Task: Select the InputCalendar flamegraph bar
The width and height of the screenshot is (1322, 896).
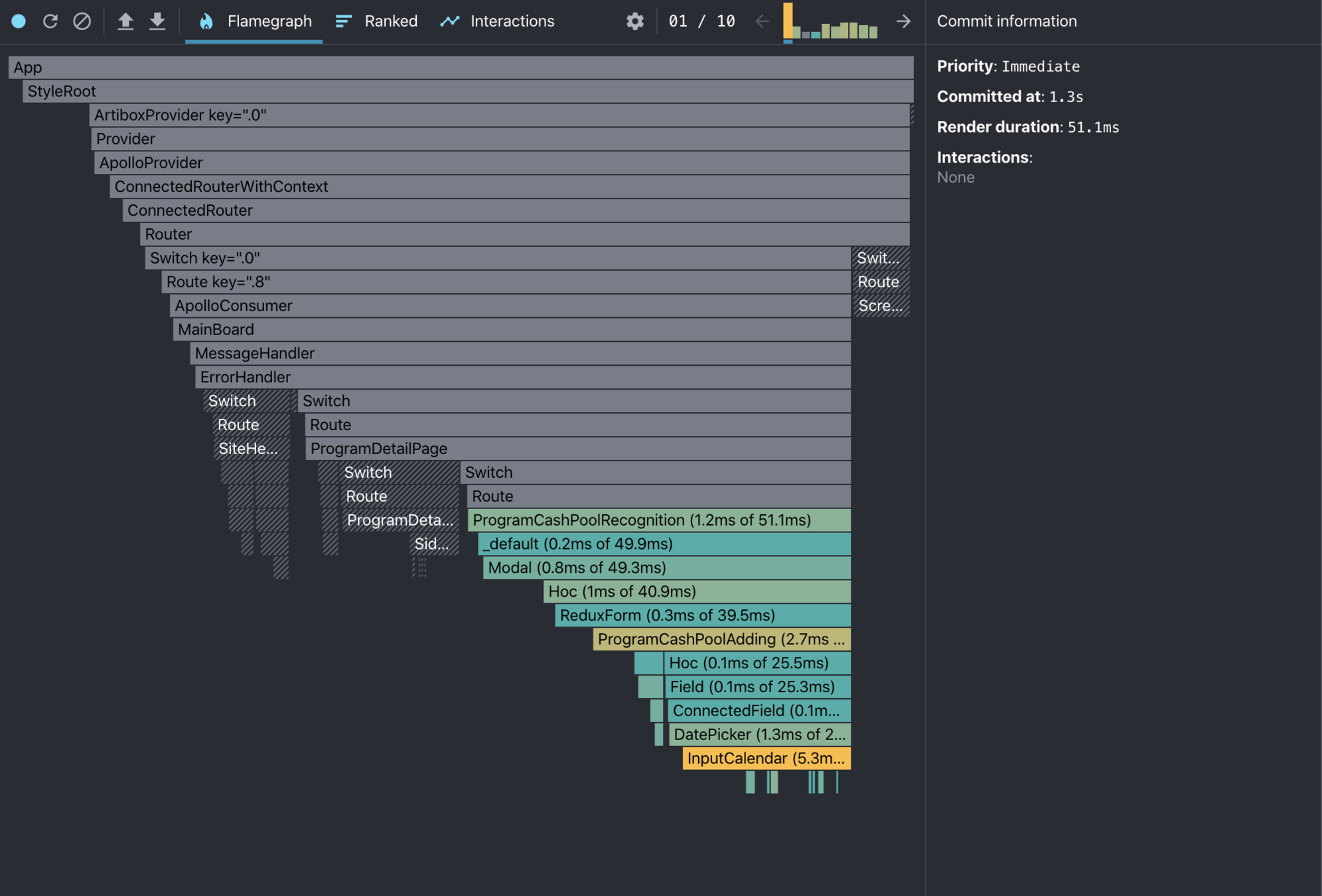Action: 766,758
